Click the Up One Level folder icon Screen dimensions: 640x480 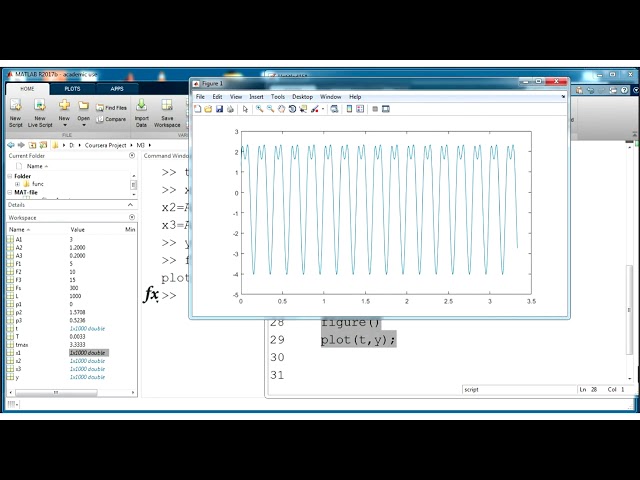pos(32,145)
